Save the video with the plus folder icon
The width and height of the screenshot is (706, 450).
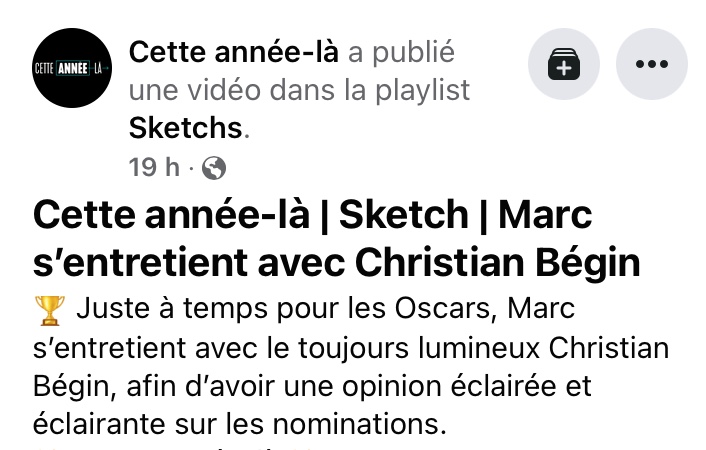tap(564, 64)
